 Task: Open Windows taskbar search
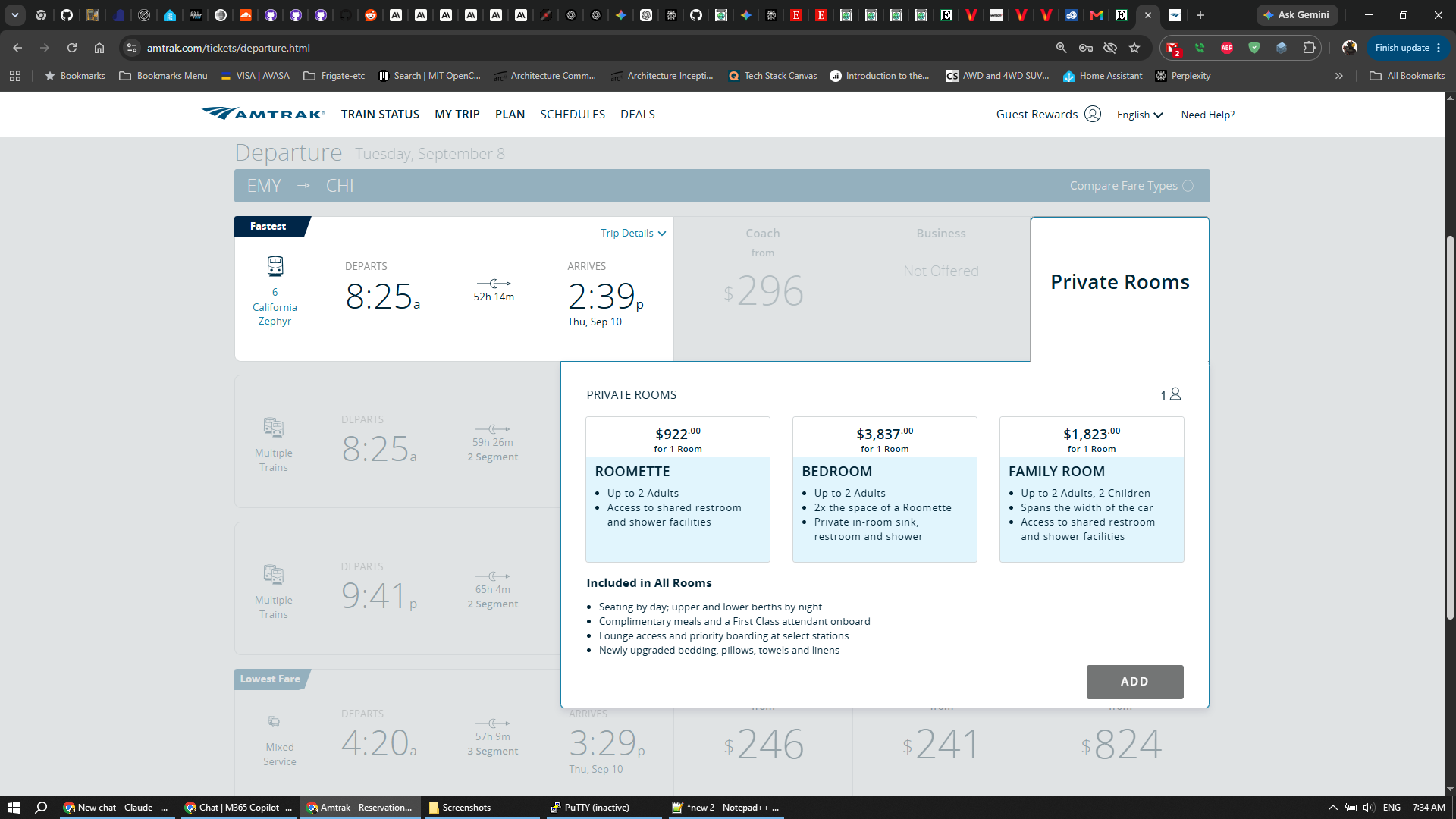pos(42,808)
